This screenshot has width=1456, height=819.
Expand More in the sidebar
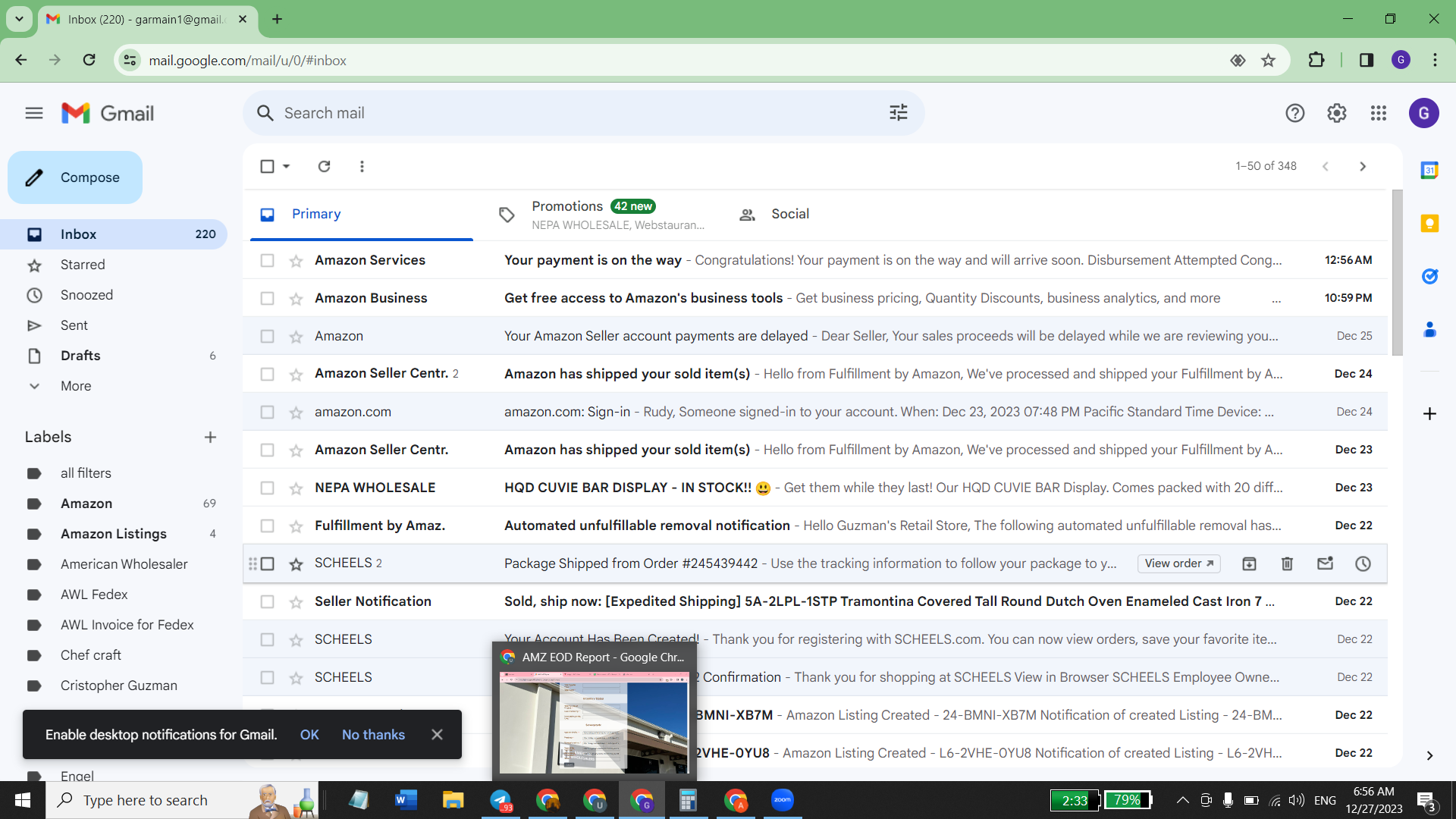coord(76,386)
